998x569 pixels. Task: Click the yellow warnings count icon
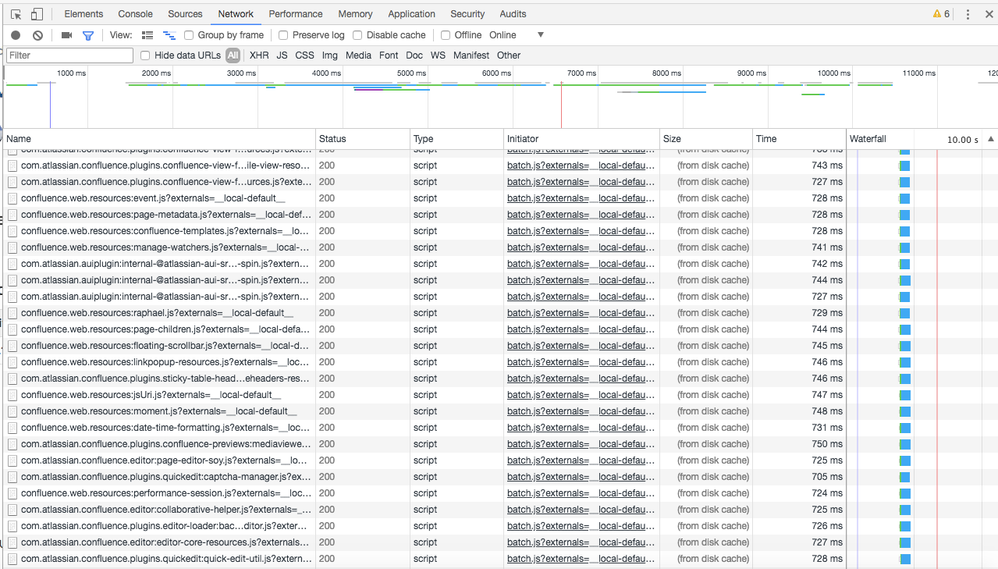(941, 14)
